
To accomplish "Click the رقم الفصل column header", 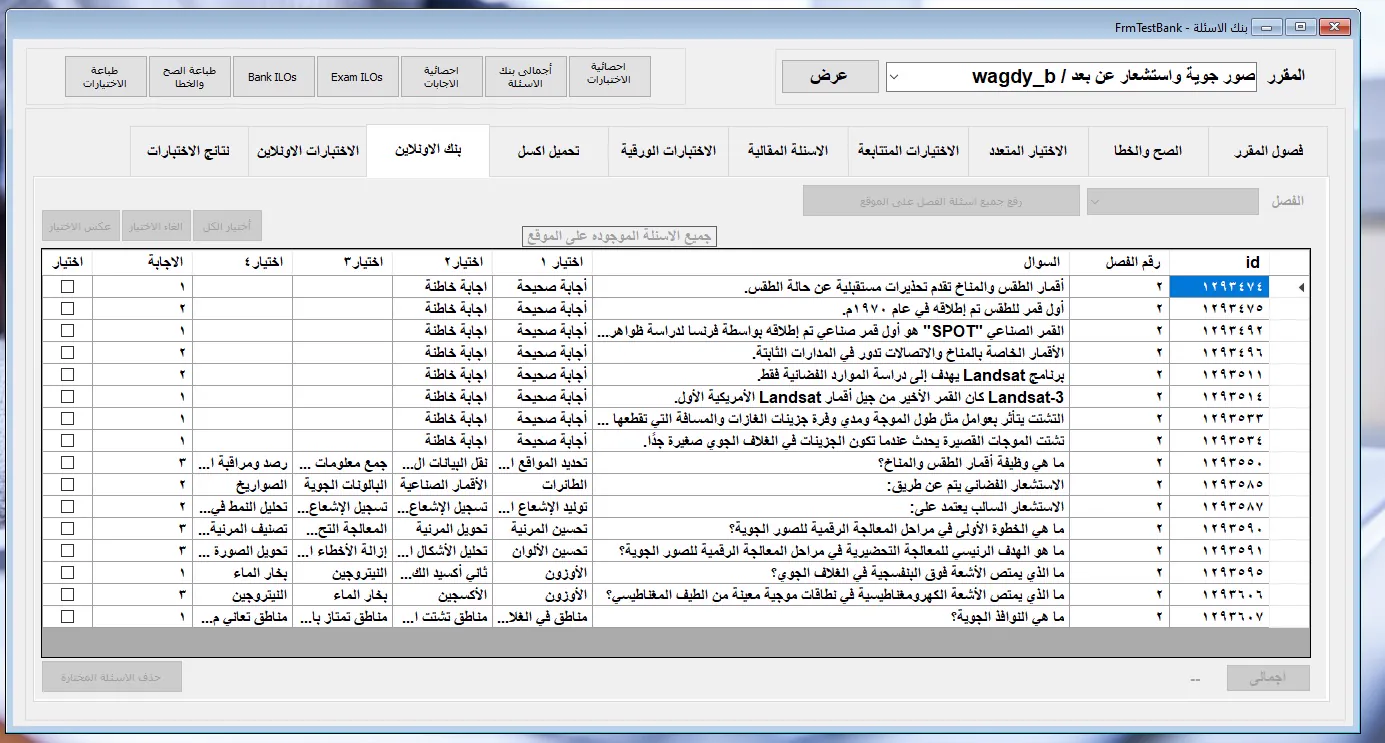I will coord(1119,262).
